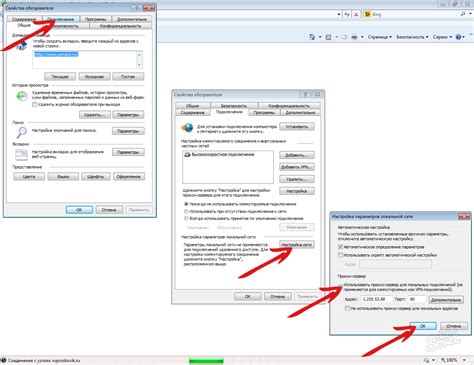Click the Feeds icon in the command bar

pos(328,37)
